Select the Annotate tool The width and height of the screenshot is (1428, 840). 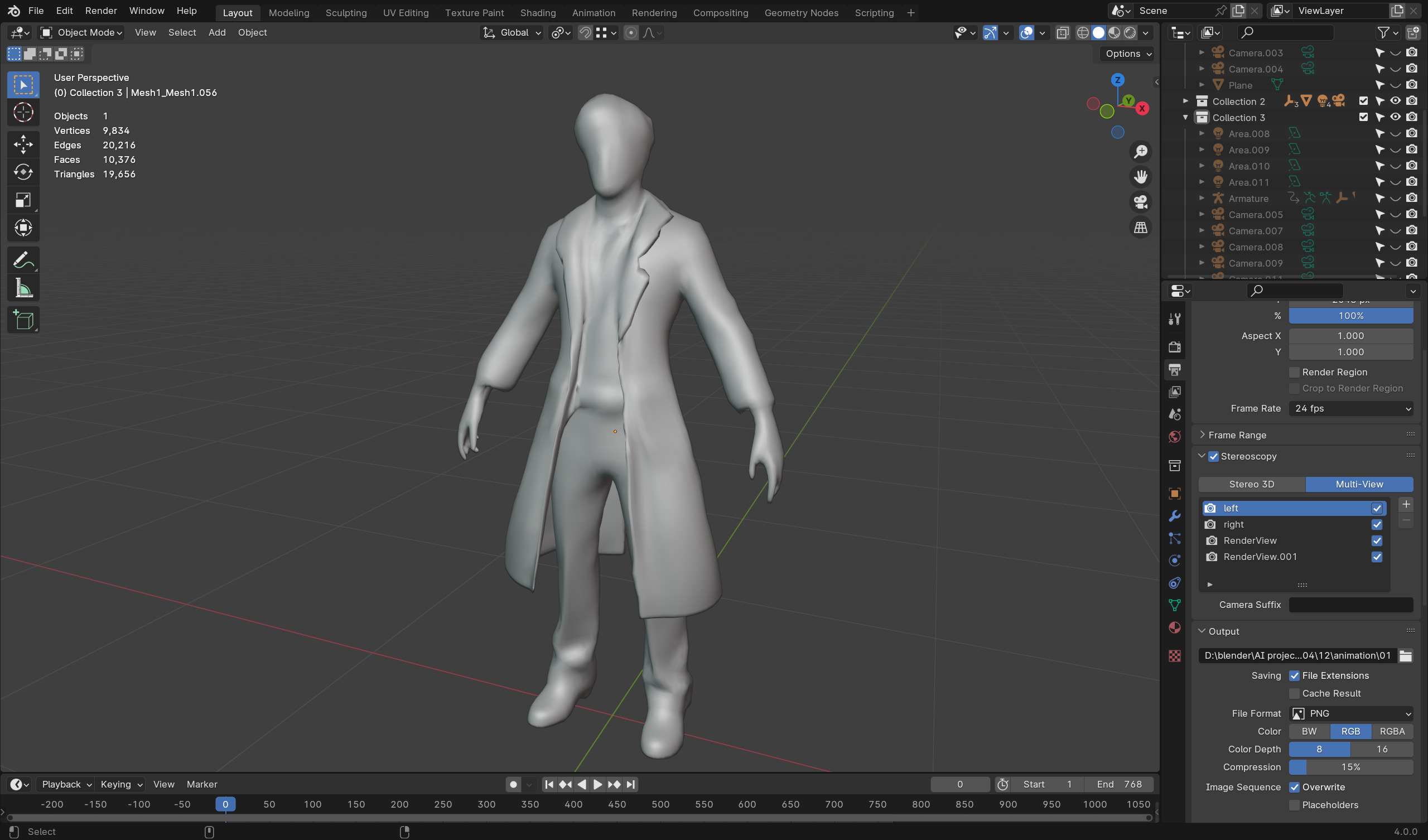[x=23, y=260]
